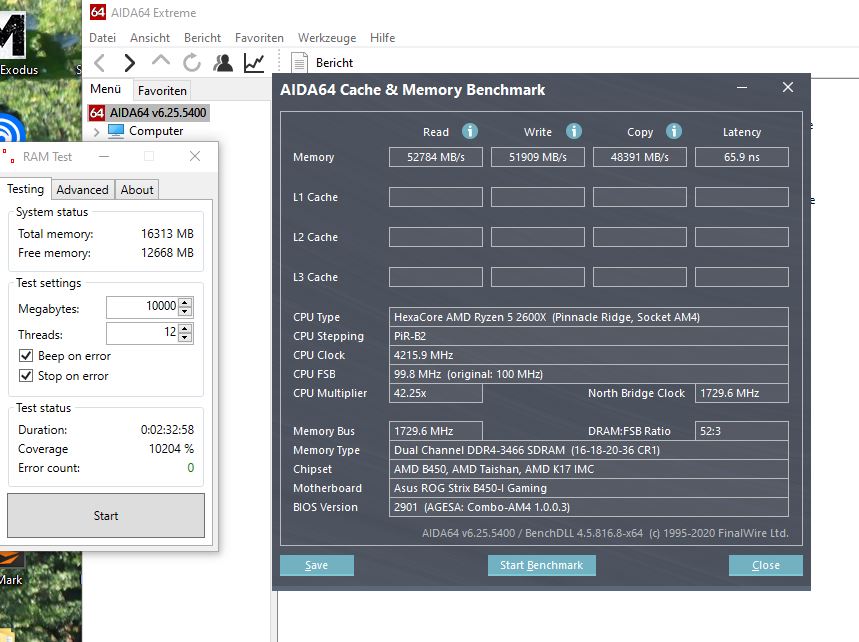The image size is (859, 642).
Task: Save the benchmark results
Action: coord(317,565)
